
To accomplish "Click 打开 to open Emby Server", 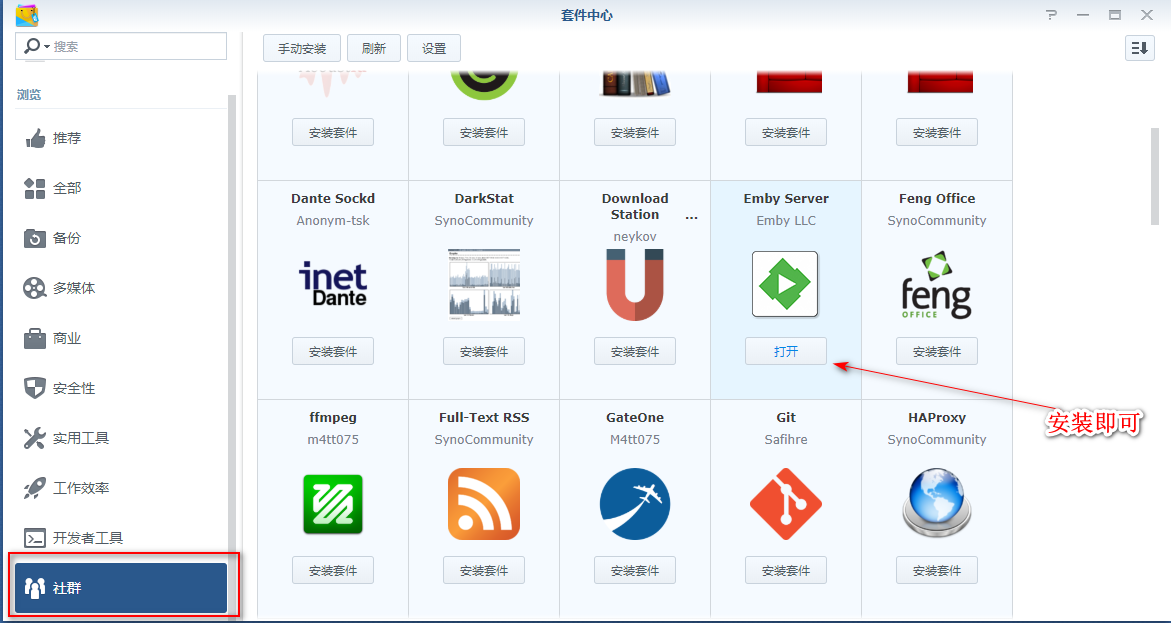I will click(x=786, y=351).
